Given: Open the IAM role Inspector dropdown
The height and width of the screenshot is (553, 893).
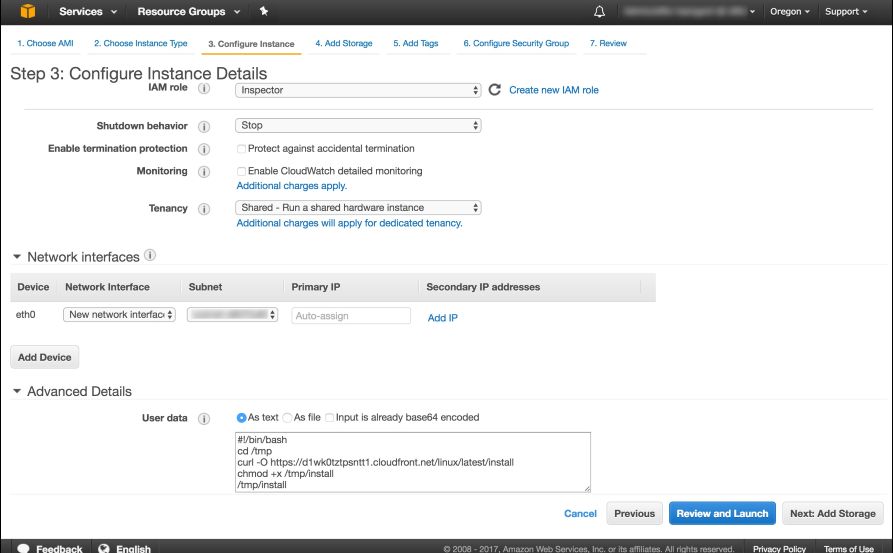Looking at the screenshot, I should point(358,90).
